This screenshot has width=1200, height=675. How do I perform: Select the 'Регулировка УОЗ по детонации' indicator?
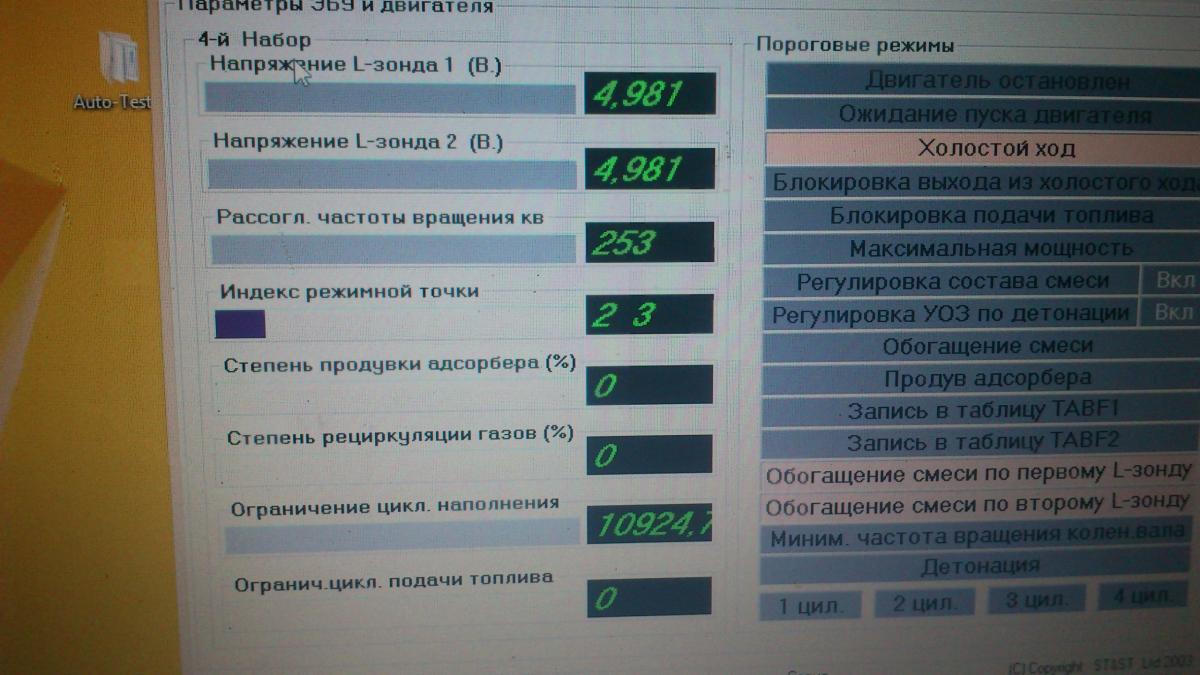pyautogui.click(x=952, y=314)
